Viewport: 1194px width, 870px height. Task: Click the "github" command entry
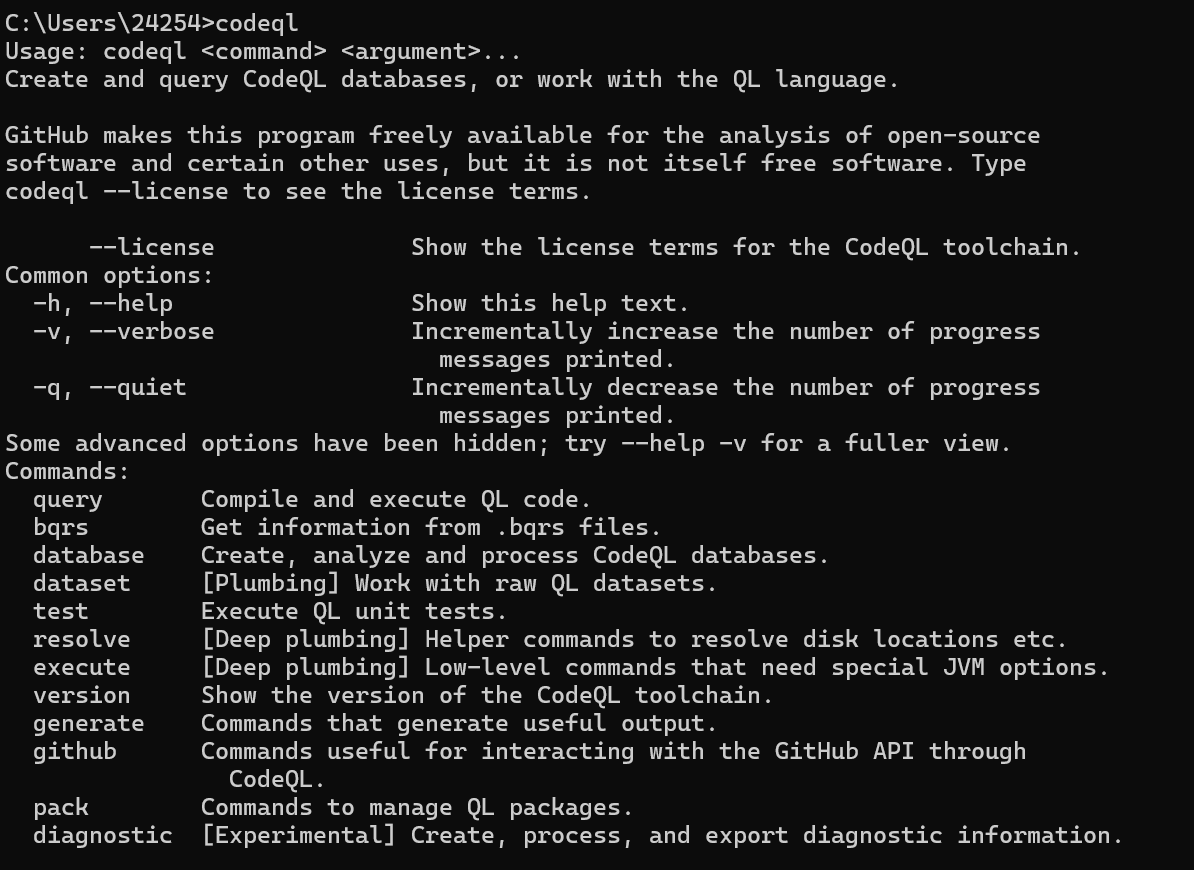pyautogui.click(x=74, y=751)
